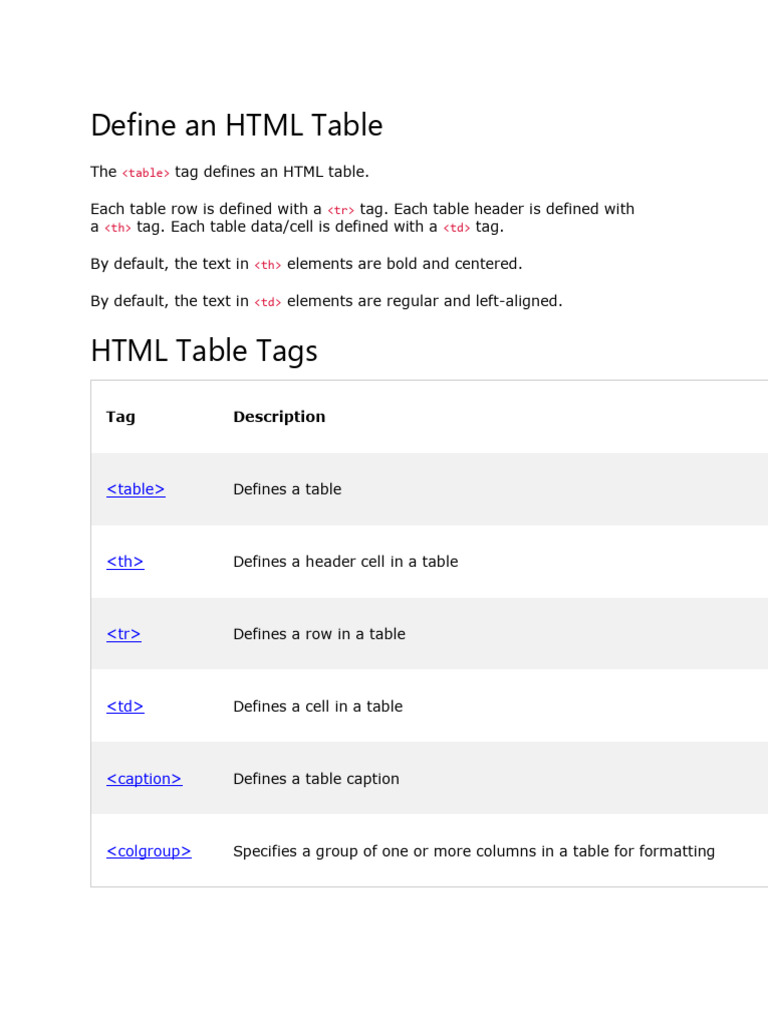Image resolution: width=768 pixels, height=1024 pixels.
Task: Open the <table> tag link
Action: pos(135,489)
